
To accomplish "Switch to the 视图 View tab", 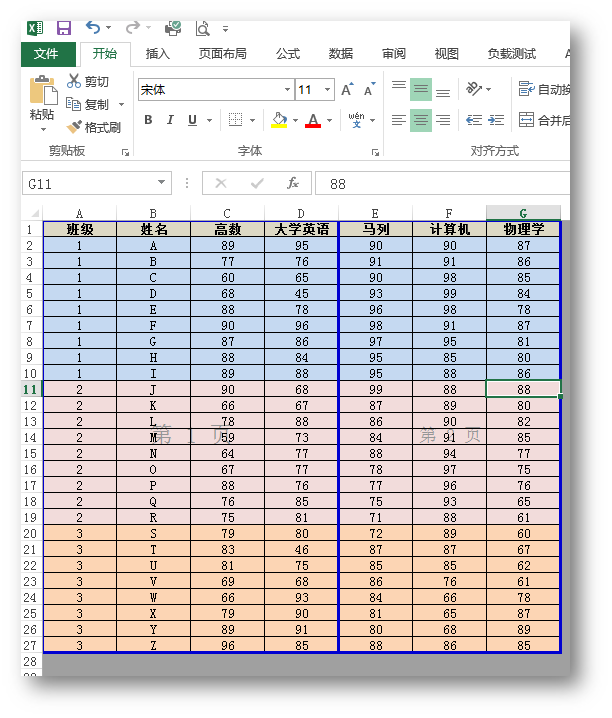I will (447, 54).
